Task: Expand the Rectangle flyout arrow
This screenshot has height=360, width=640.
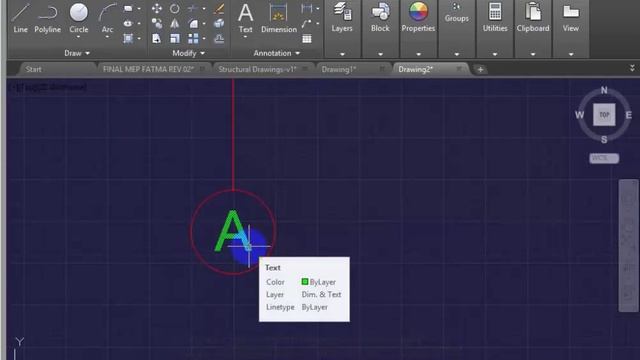Action: pyautogui.click(x=139, y=8)
